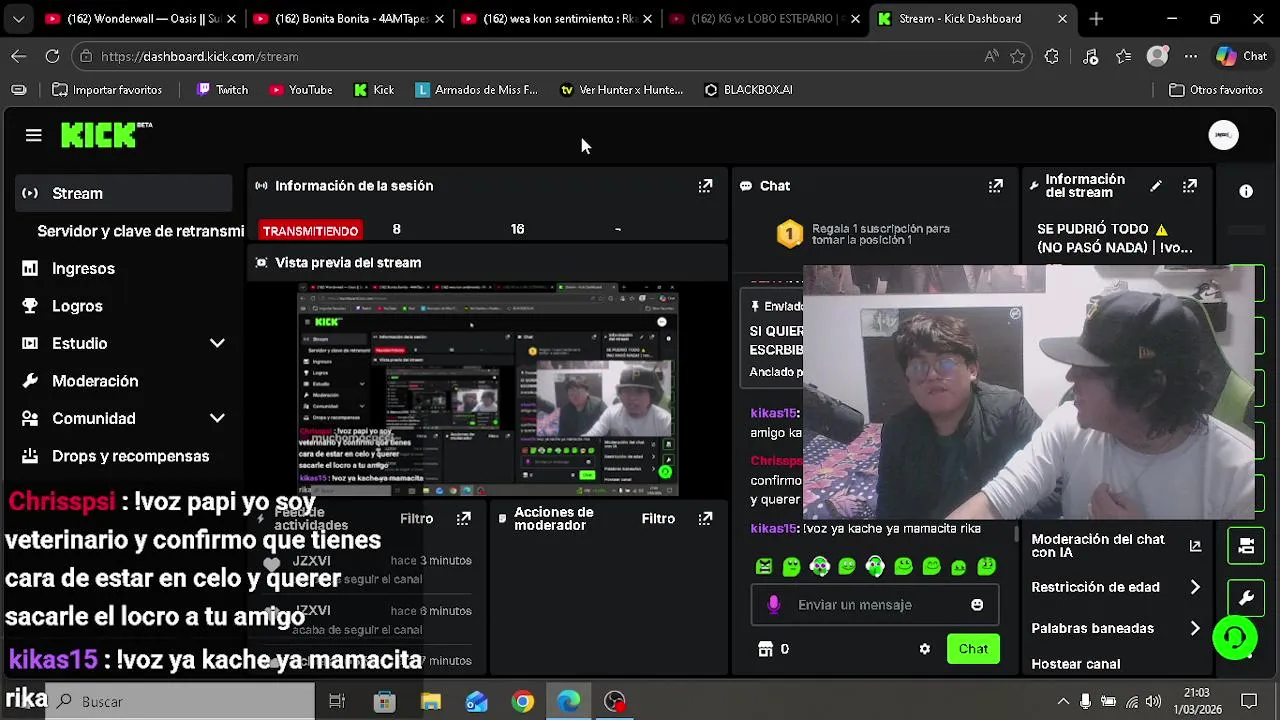Screen dimensions: 1280x720
Task: Open the activity feed Filtro
Action: click(416, 518)
